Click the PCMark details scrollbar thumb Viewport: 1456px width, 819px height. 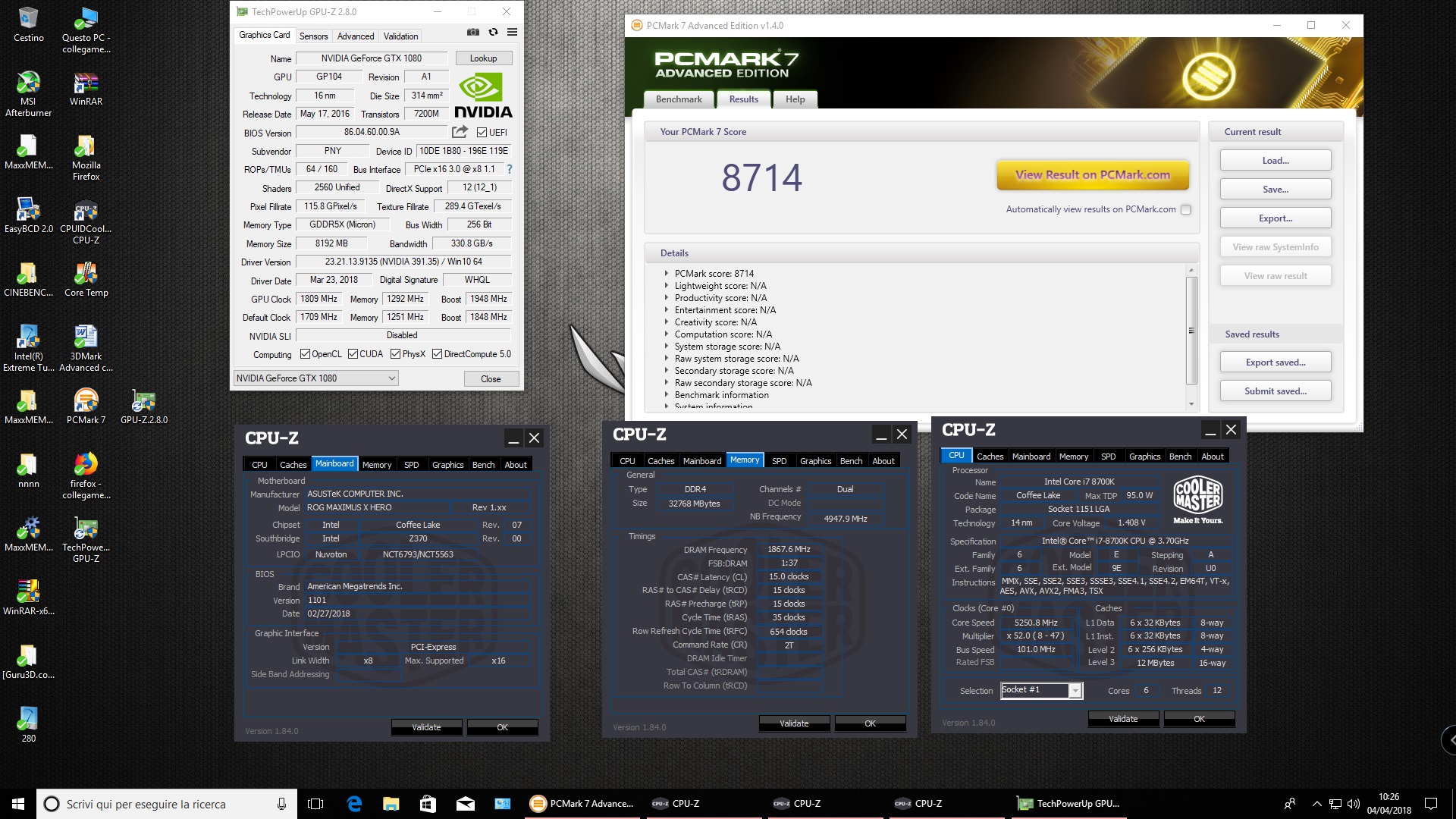pos(1191,330)
